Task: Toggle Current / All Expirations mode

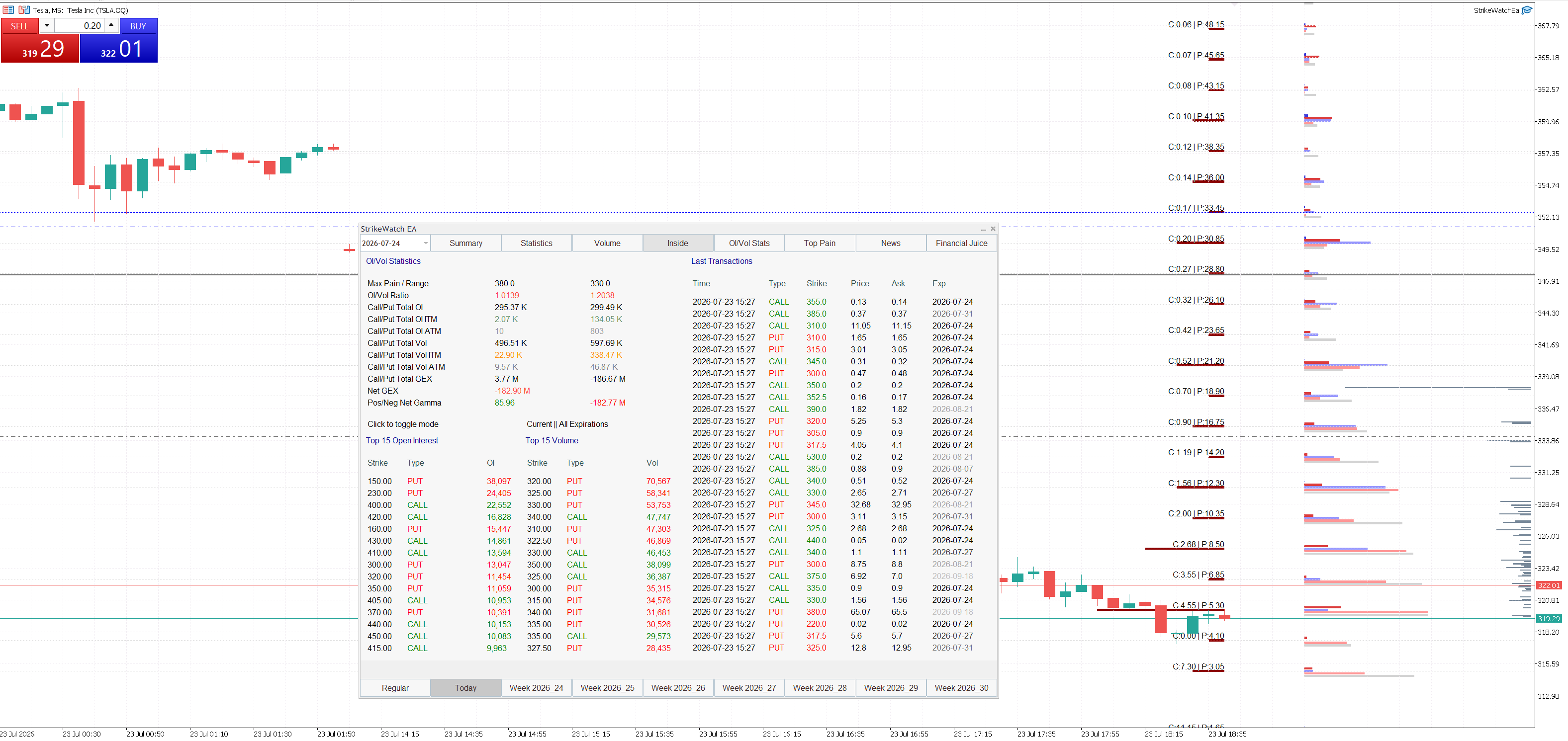Action: [567, 424]
